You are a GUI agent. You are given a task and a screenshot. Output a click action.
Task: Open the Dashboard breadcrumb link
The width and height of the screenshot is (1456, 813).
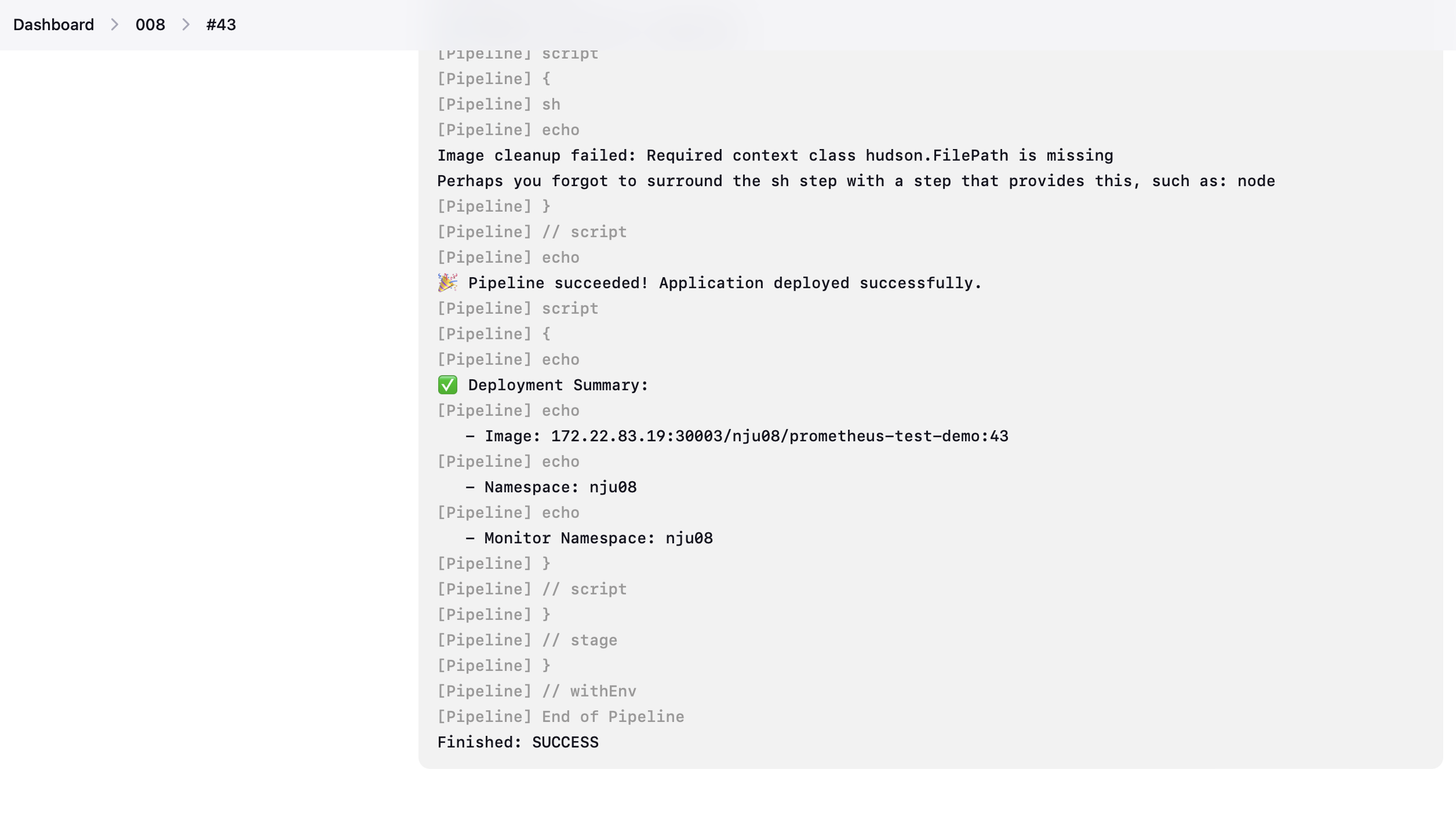(53, 25)
